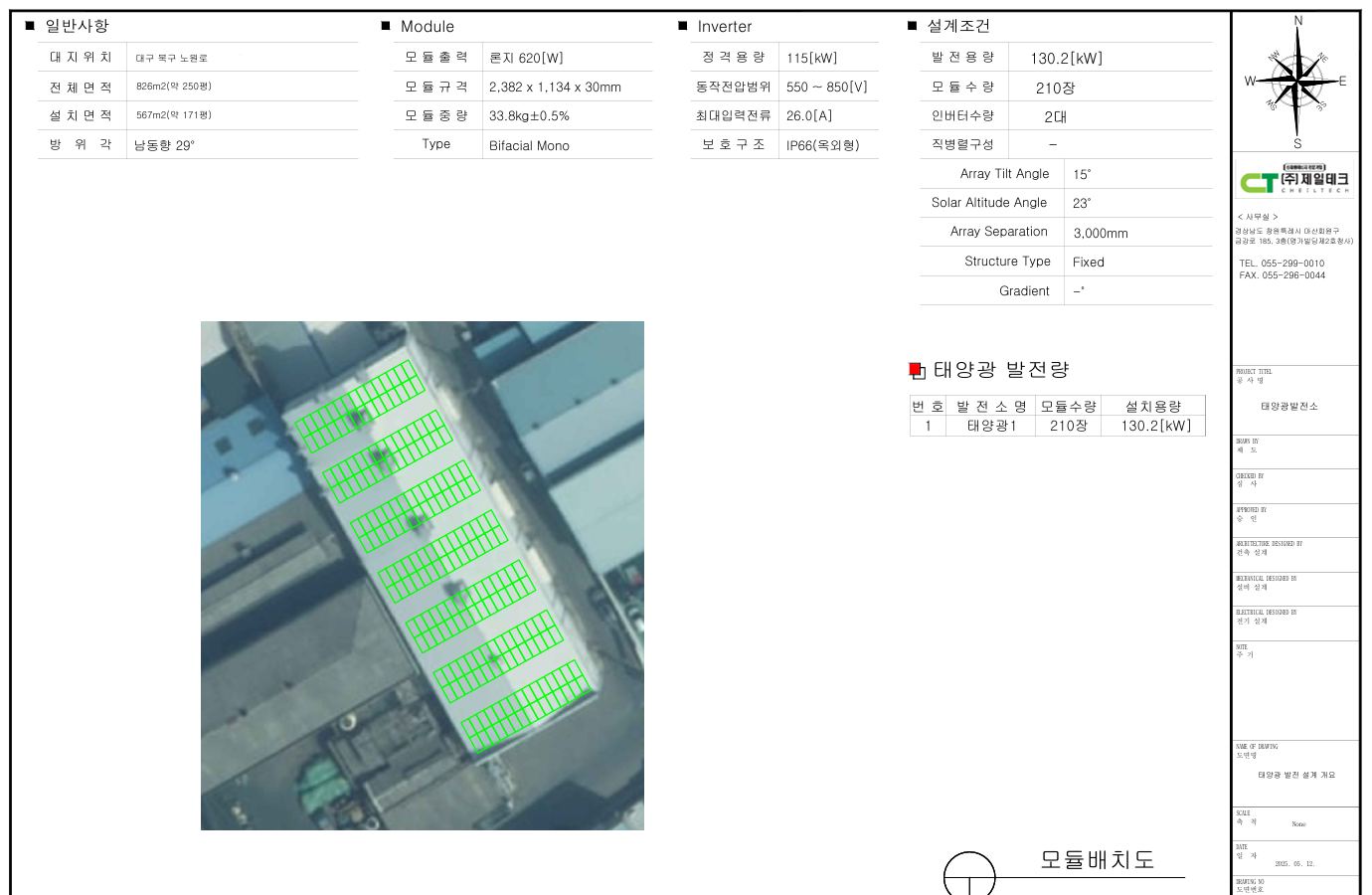Select the Array Tilt Angle value 15°

(x=1082, y=174)
